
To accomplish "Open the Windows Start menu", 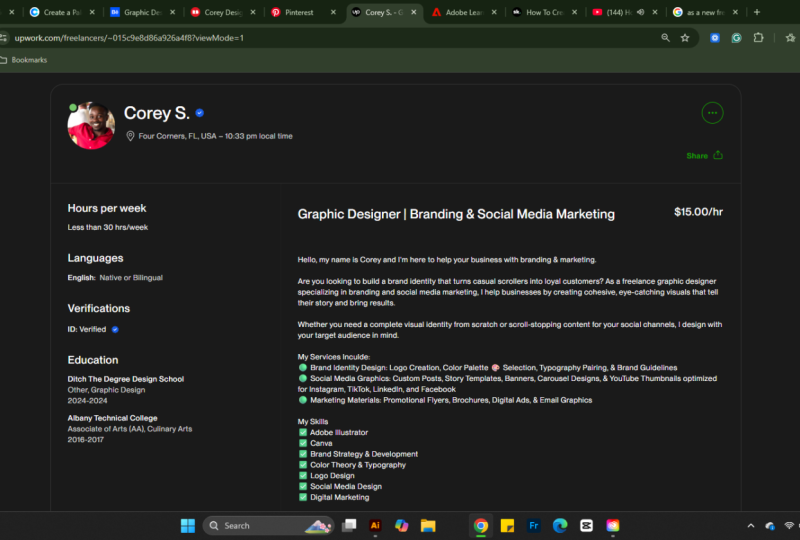I will pos(188,525).
